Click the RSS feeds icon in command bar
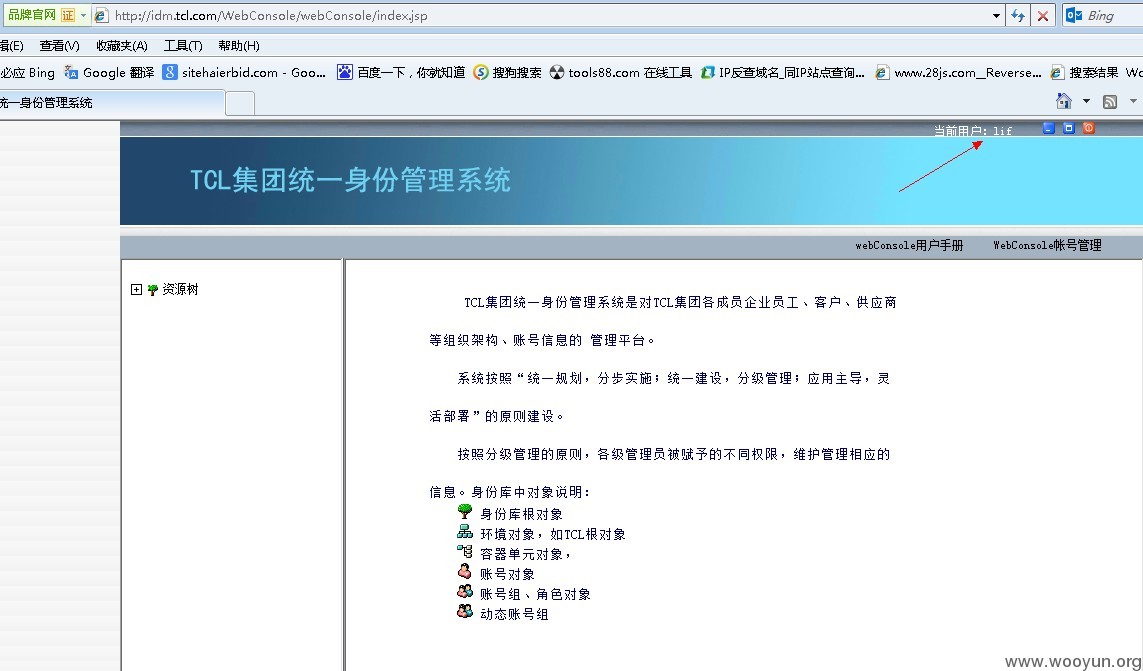 point(1109,102)
